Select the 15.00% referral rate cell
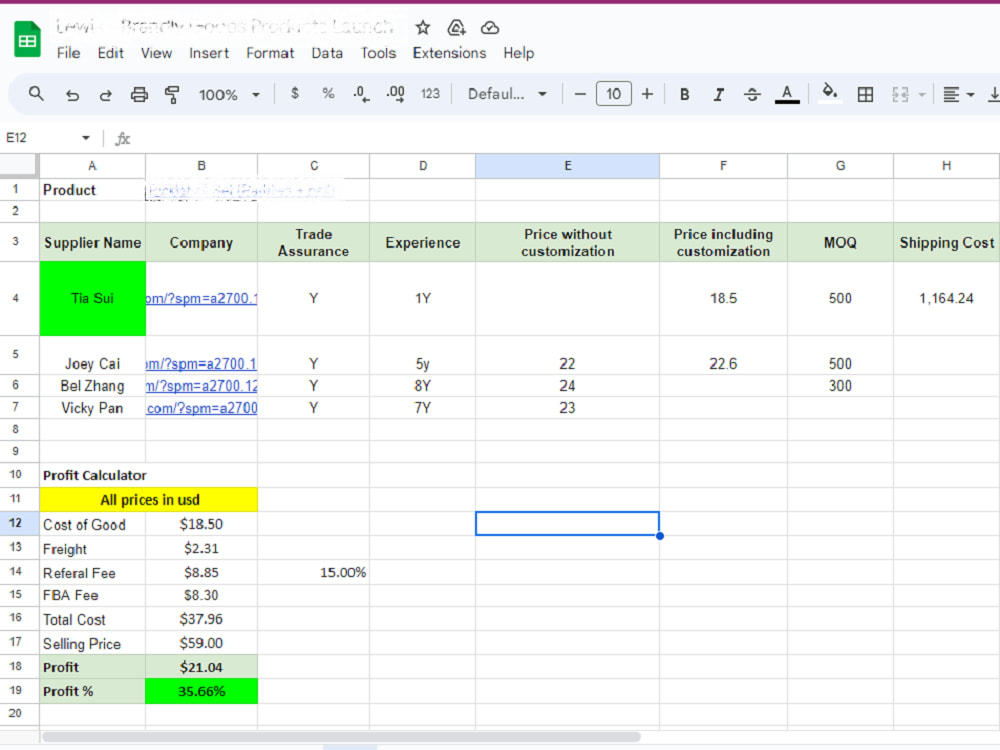 (x=314, y=572)
